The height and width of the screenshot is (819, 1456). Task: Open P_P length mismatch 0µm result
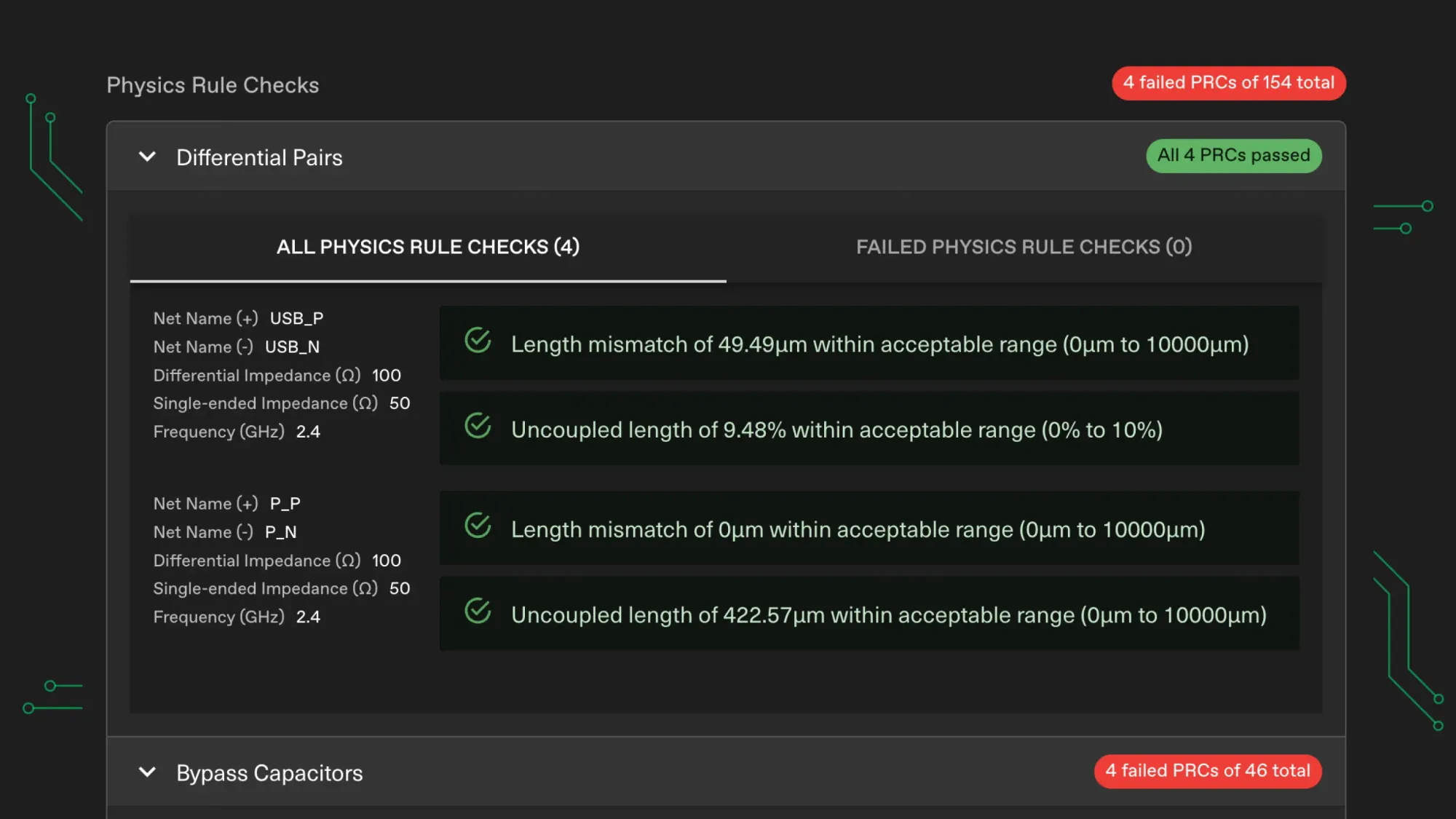(869, 528)
